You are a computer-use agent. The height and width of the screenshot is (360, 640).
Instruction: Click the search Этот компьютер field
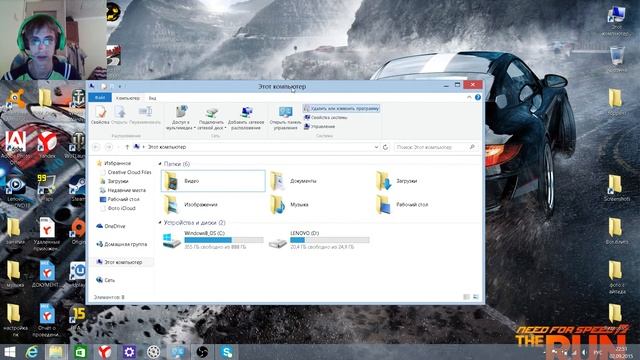tap(436, 147)
